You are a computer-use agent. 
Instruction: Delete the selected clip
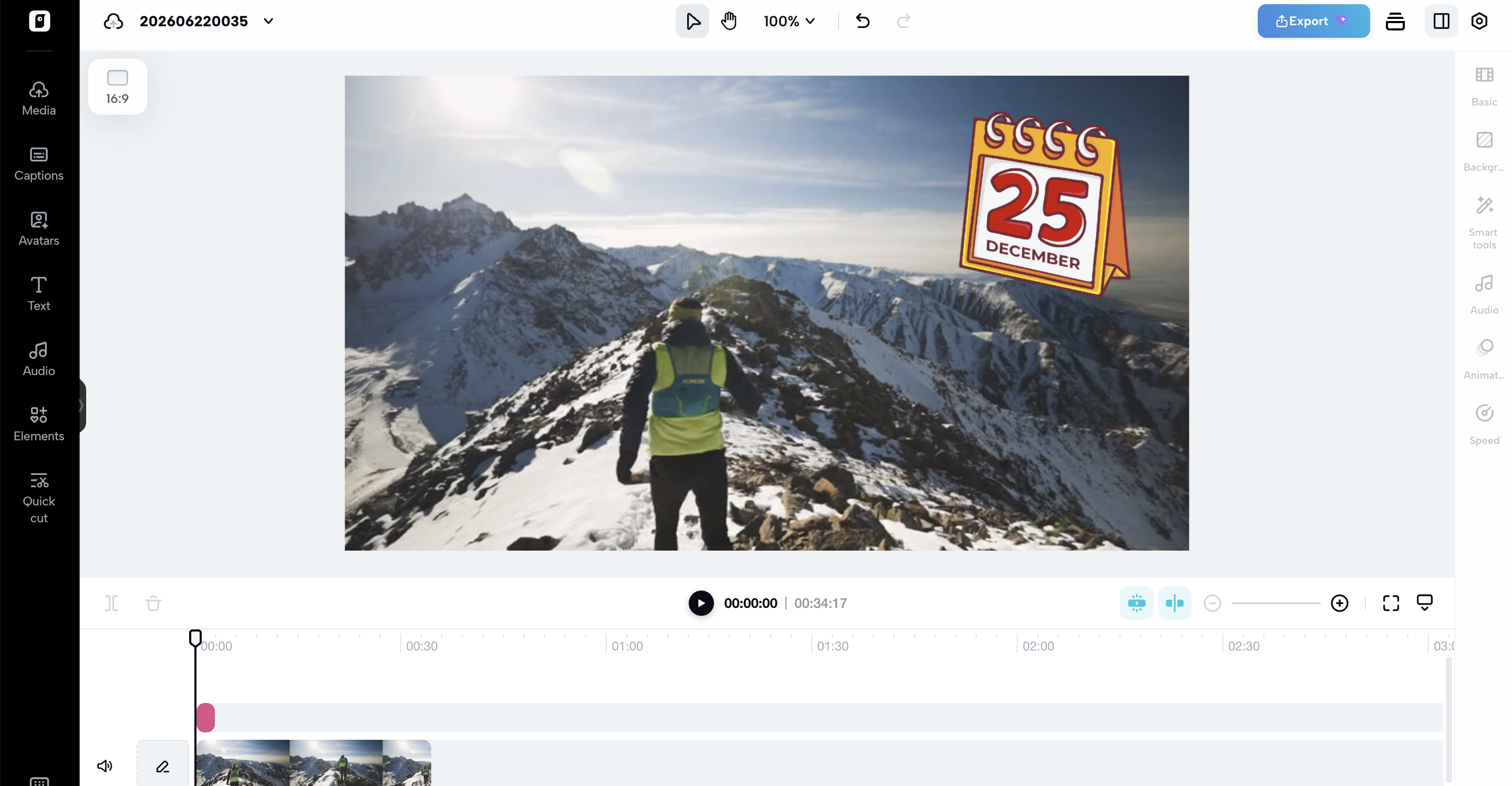pyautogui.click(x=153, y=603)
